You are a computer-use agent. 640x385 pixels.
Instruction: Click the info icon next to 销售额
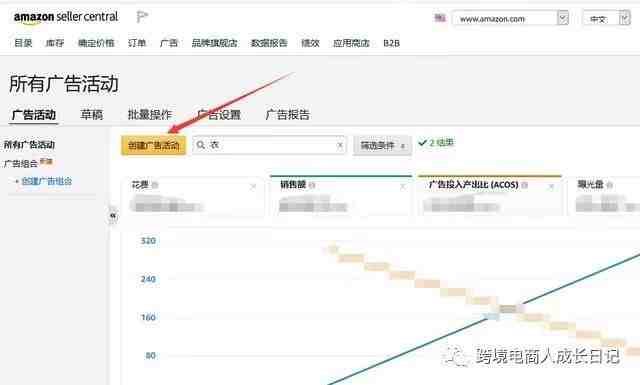click(312, 185)
